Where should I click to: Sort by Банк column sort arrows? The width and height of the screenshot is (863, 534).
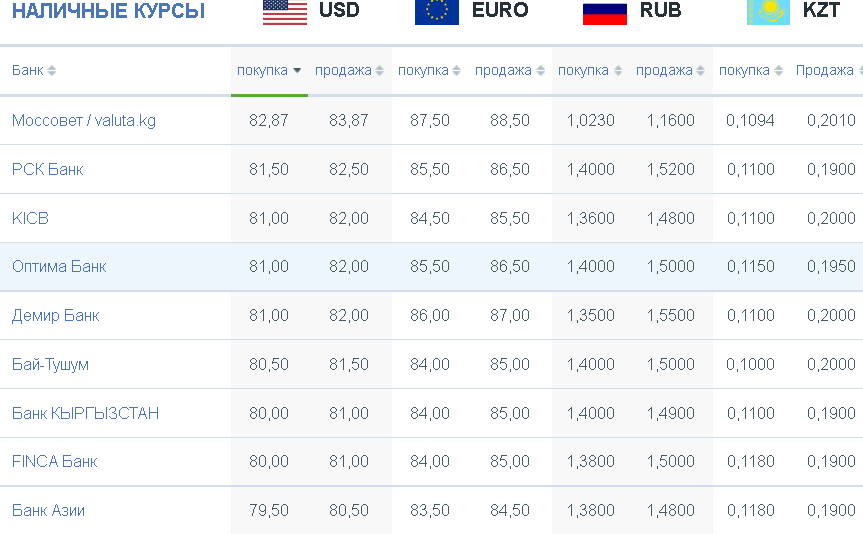(x=51, y=70)
